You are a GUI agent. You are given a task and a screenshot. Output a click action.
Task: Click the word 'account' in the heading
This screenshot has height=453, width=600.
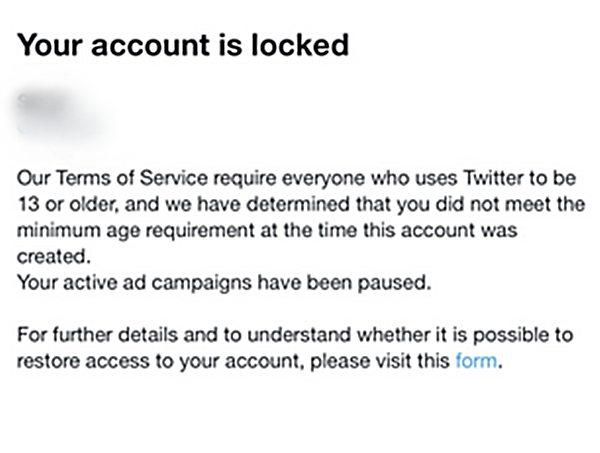pyautogui.click(x=151, y=46)
